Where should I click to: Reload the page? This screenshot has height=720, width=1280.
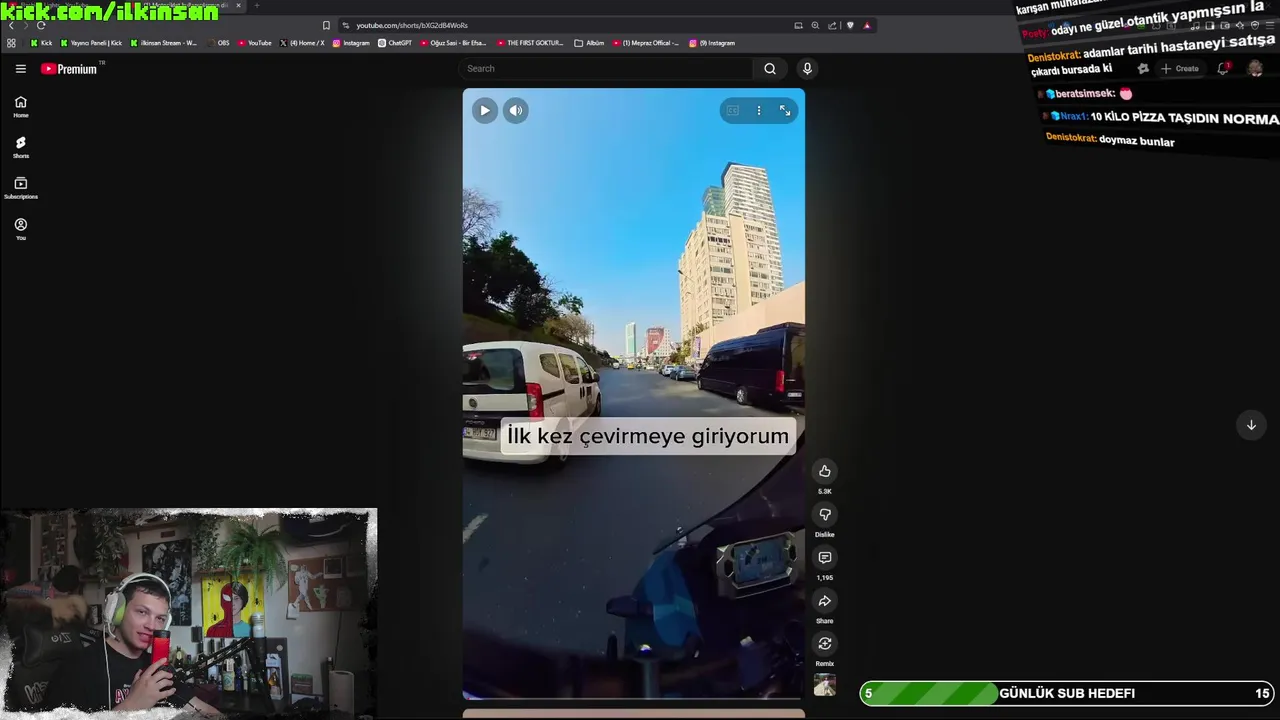(x=40, y=25)
